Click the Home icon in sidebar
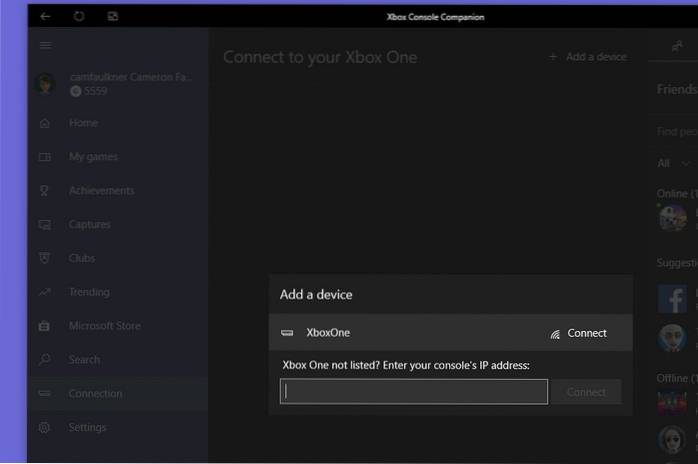Screen dimensions: 698x464 pyautogui.click(x=45, y=123)
